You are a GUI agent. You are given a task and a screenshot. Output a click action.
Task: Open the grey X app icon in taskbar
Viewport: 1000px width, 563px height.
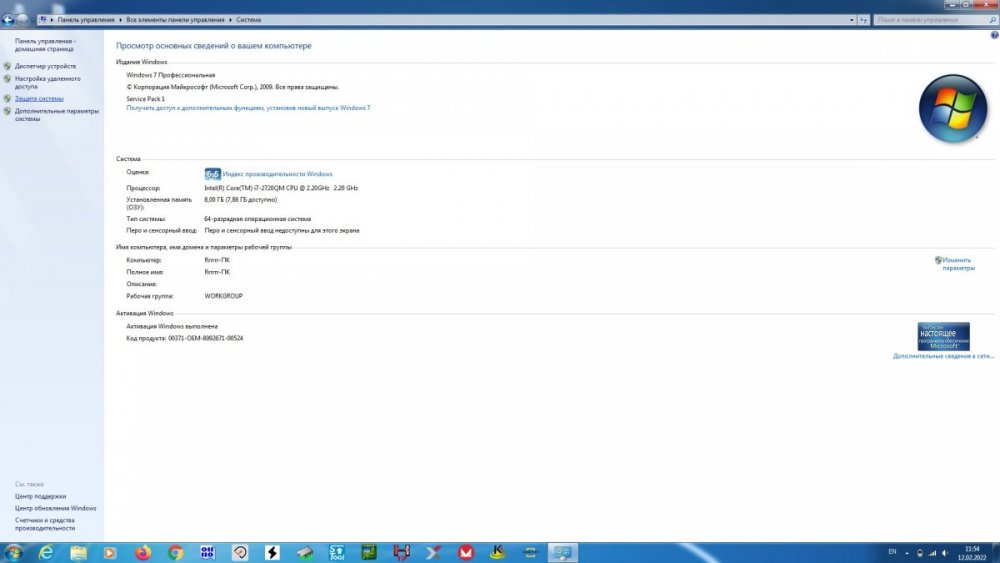(434, 552)
